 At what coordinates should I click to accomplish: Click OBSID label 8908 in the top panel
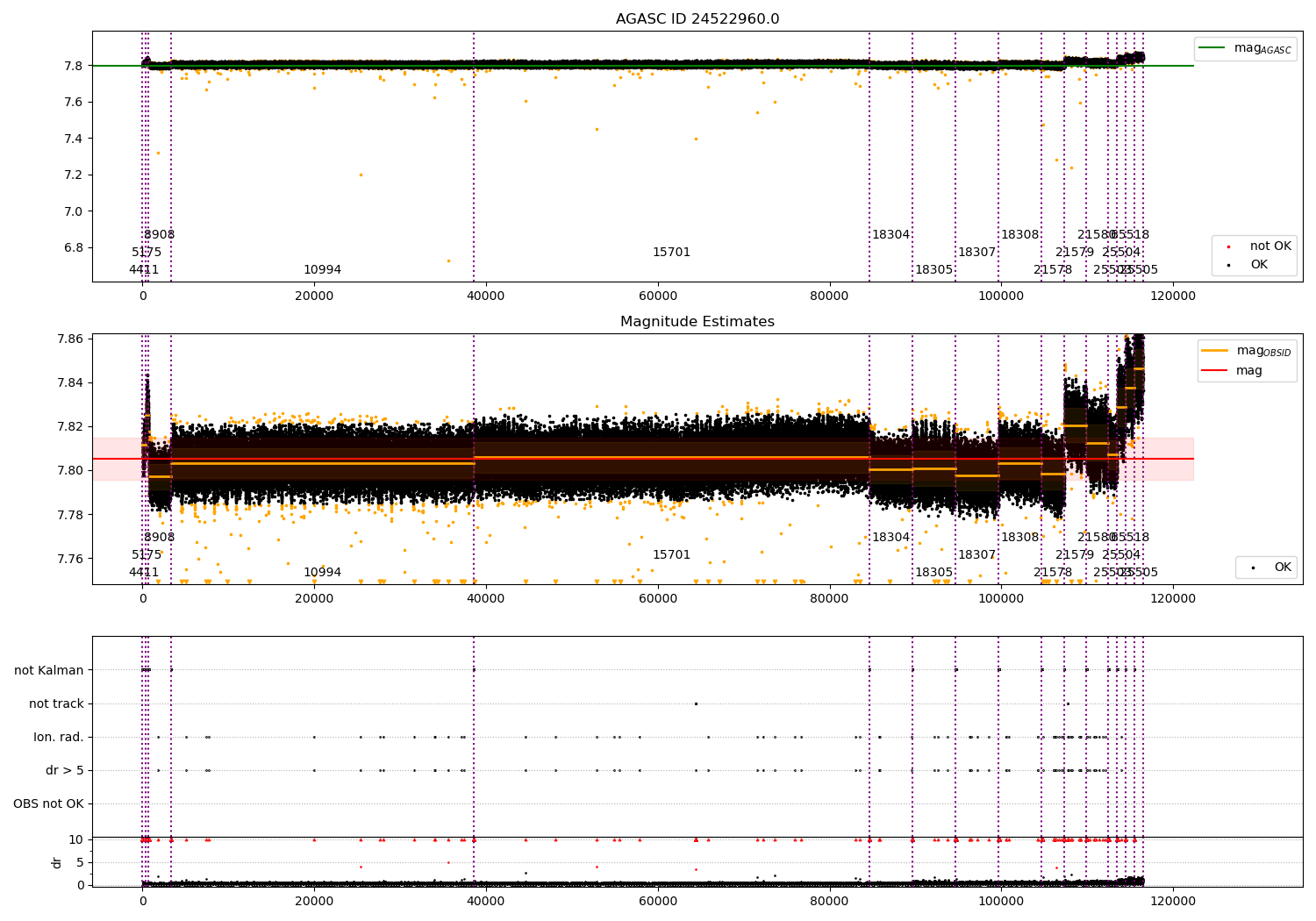coord(159,235)
